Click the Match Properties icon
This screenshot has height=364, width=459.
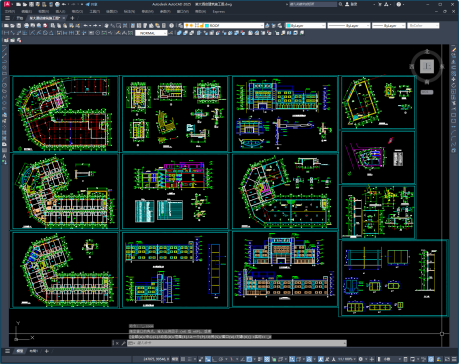77,25
